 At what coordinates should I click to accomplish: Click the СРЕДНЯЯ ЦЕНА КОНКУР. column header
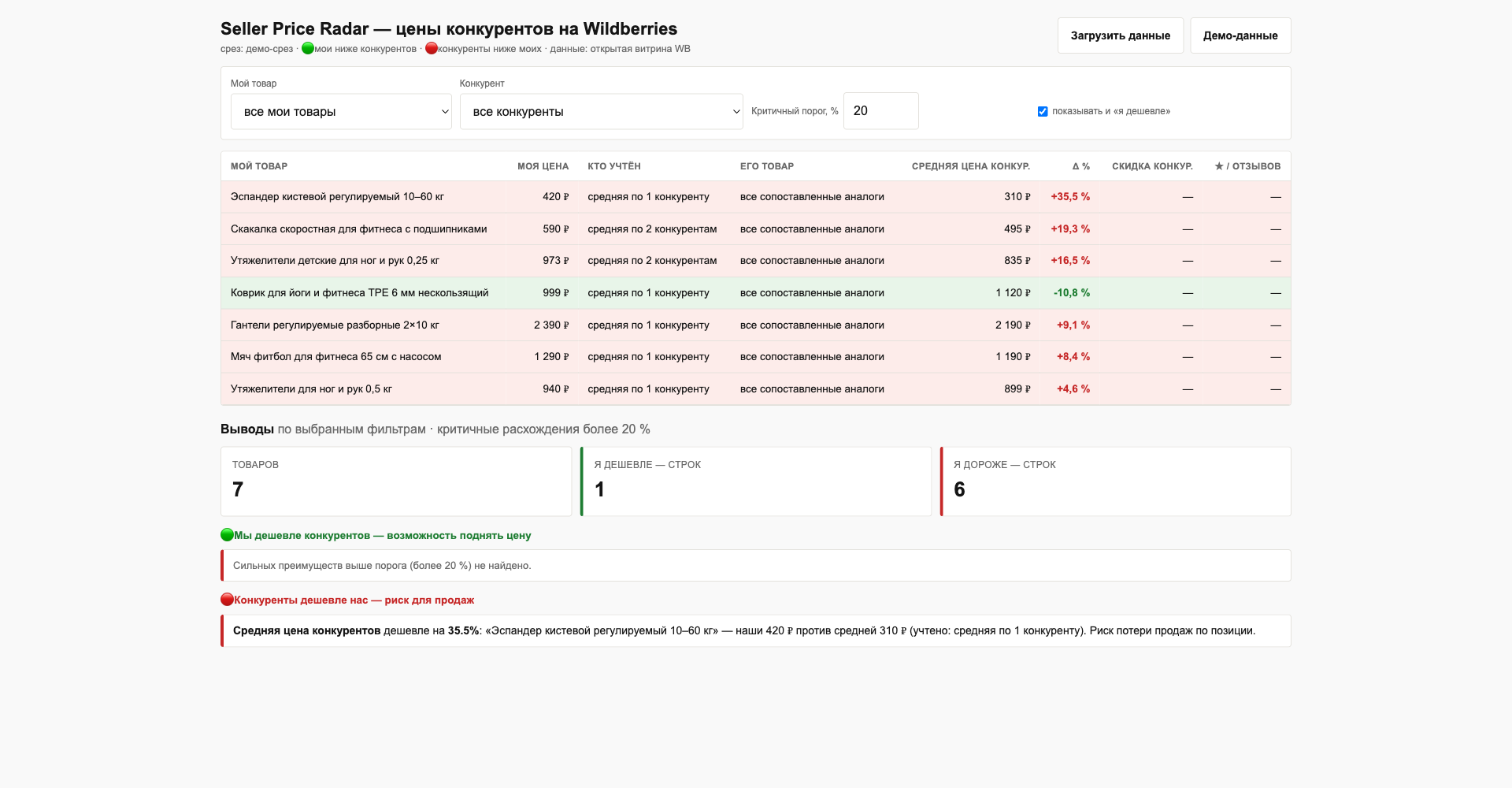coord(971,166)
